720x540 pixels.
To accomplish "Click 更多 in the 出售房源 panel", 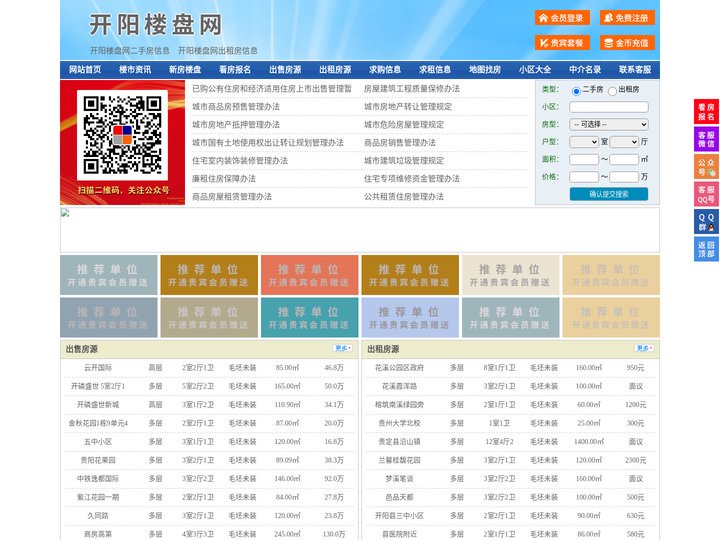I will [342, 349].
